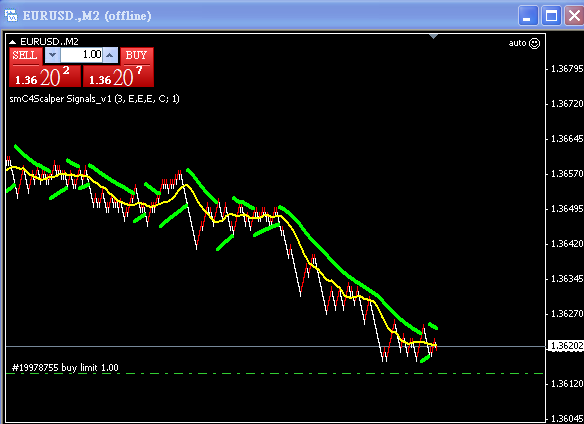The width and height of the screenshot is (584, 424).
Task: Click the 1.00 volume input field
Action: point(81,55)
